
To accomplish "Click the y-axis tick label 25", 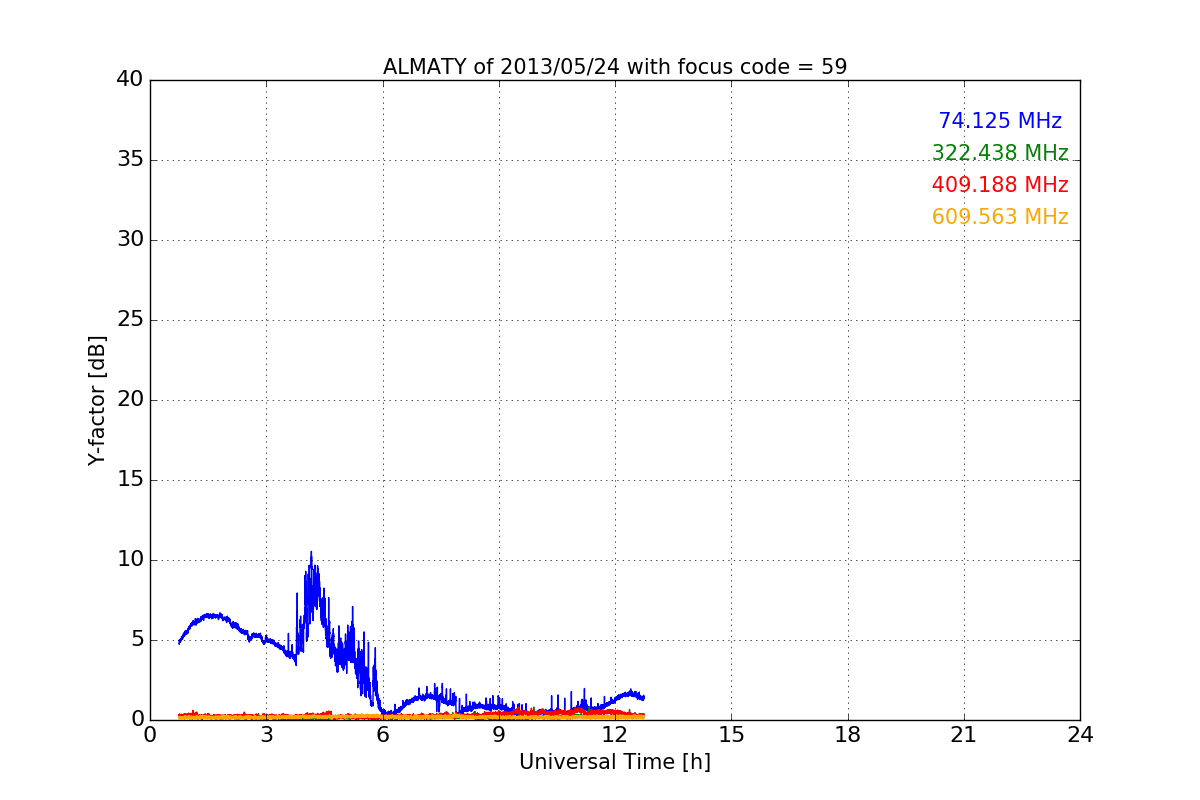I will click(x=130, y=320).
